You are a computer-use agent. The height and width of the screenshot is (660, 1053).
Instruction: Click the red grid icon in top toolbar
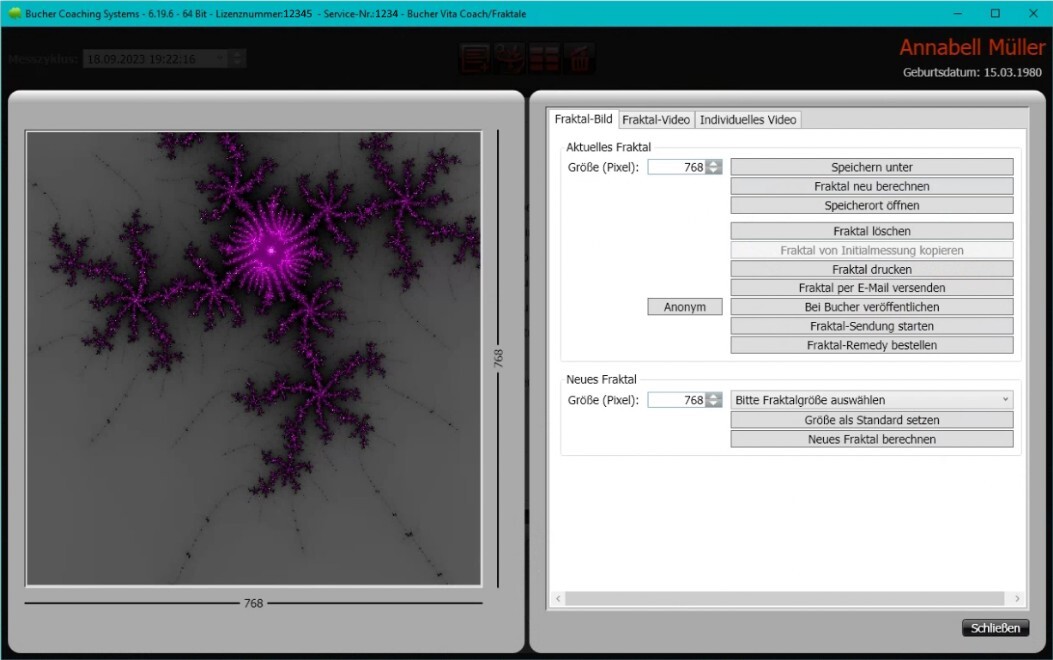[545, 58]
